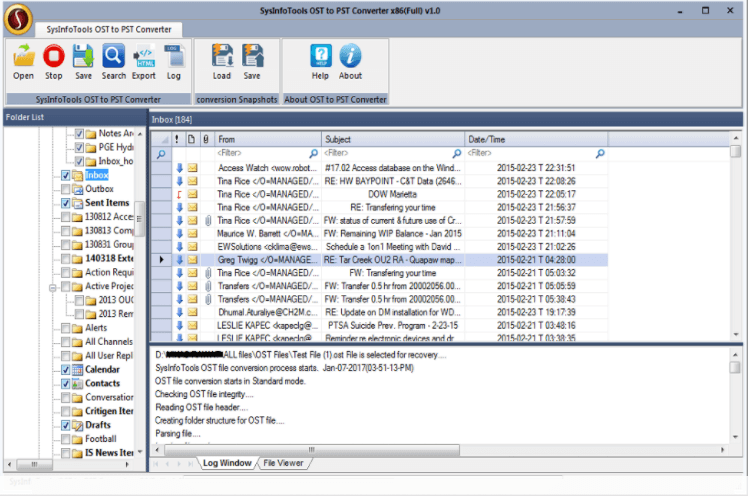Uncheck the Drafts folder checkbox
This screenshot has width=750, height=497.
pos(66,425)
